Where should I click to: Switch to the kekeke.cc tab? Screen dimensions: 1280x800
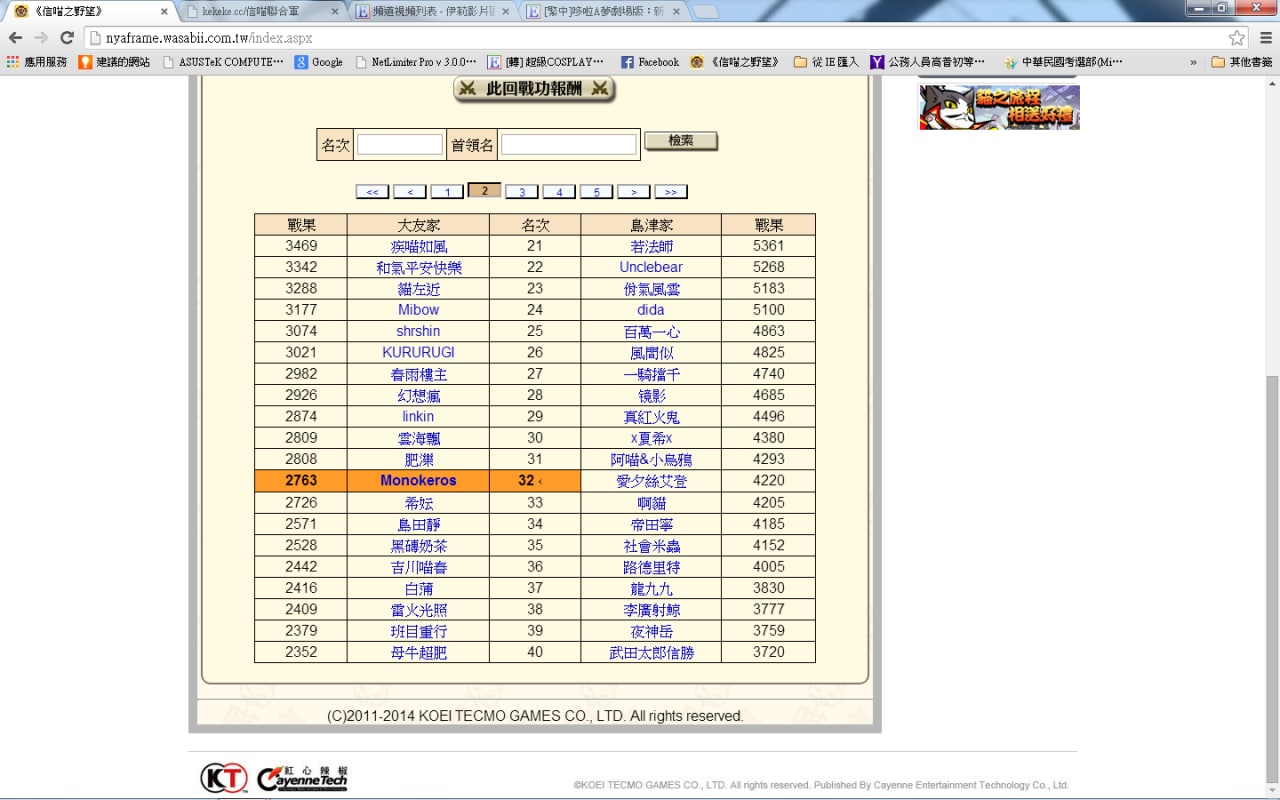point(262,12)
